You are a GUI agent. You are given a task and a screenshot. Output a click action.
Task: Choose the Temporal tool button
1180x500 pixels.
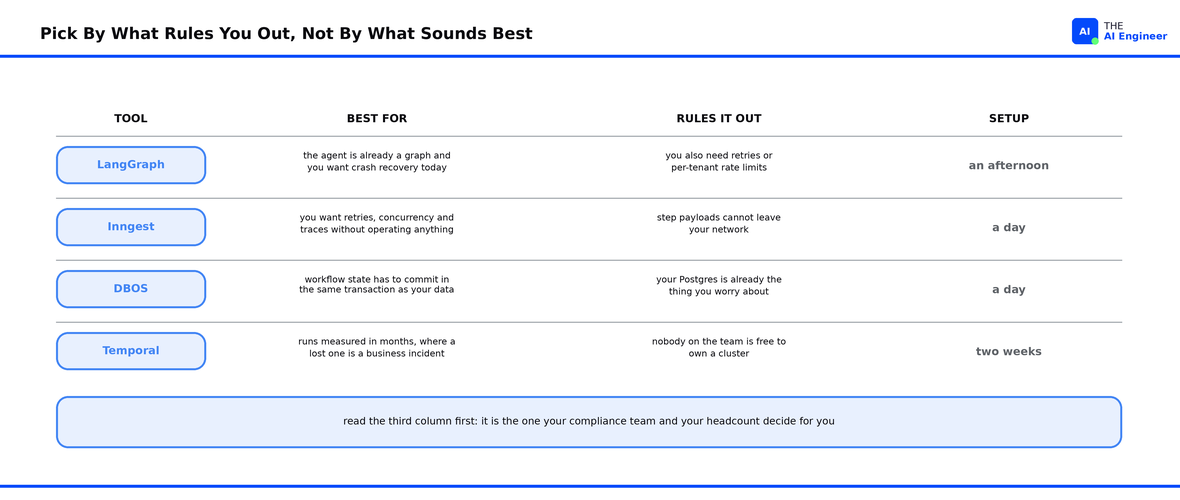coord(131,351)
